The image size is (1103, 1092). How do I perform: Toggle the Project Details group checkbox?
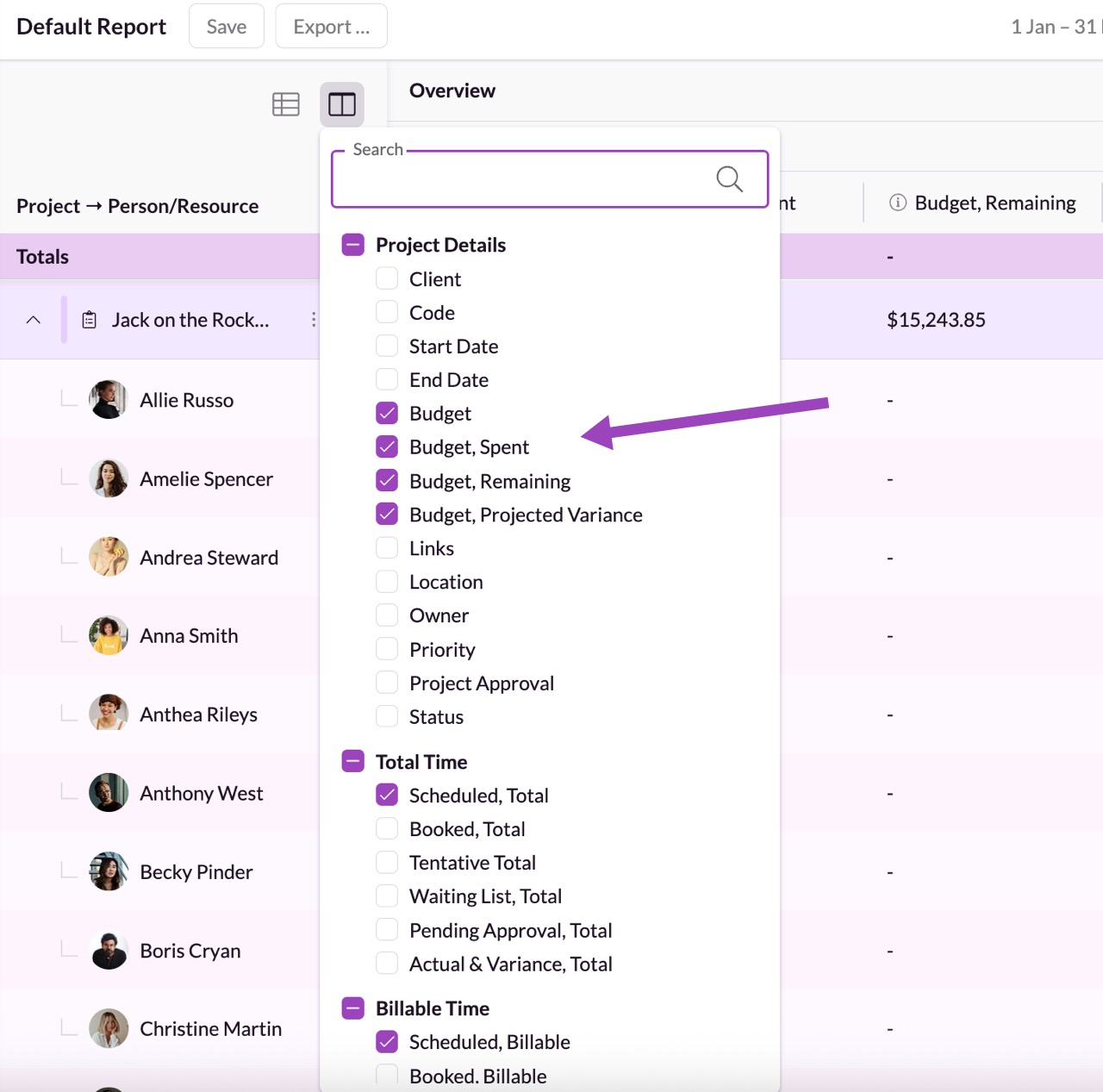(353, 245)
